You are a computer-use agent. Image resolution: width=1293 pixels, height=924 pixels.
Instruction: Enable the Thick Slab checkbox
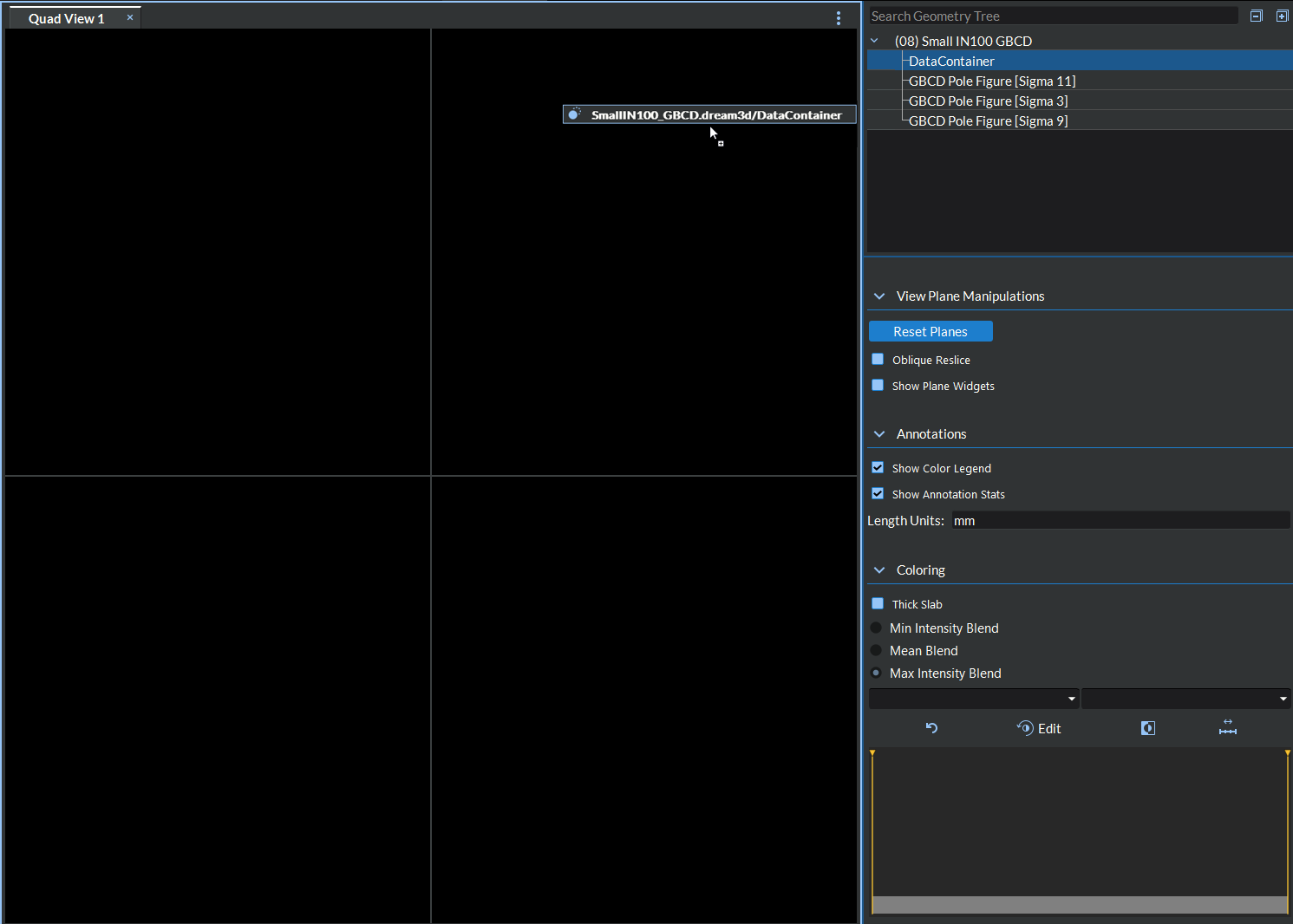(x=878, y=603)
